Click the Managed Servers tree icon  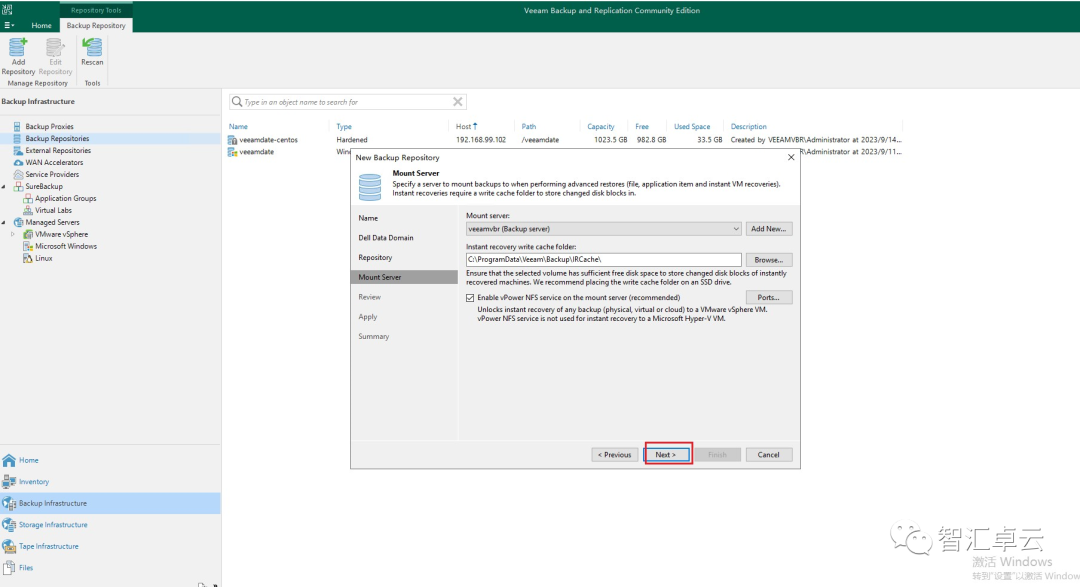click(x=19, y=222)
